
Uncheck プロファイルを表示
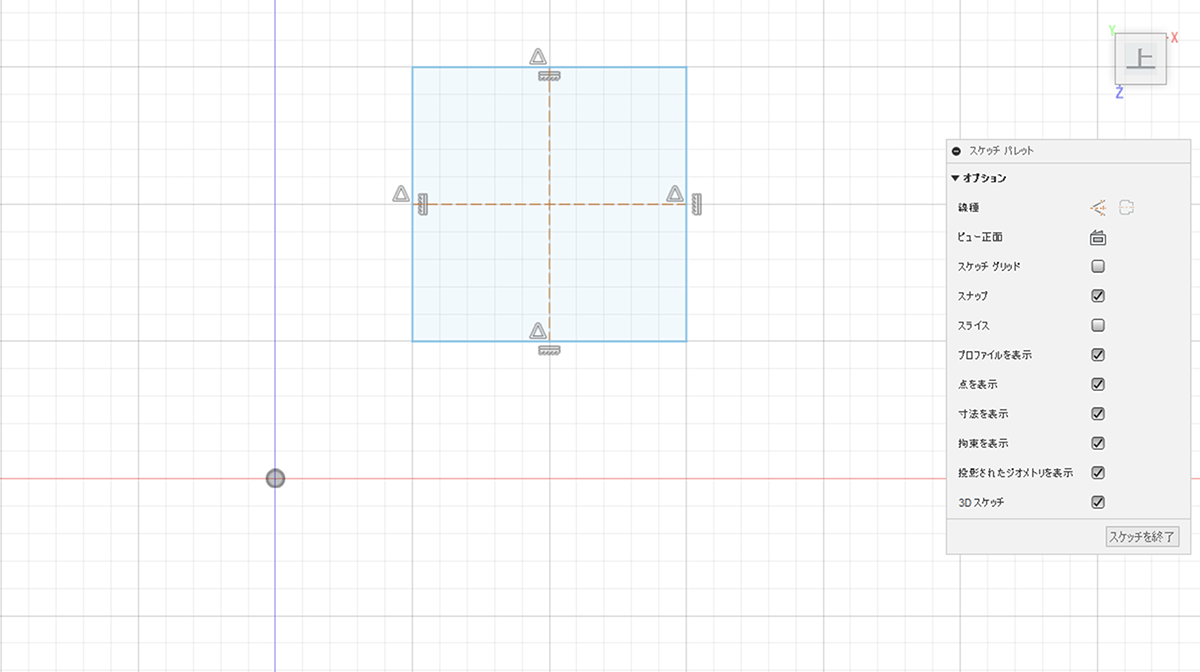tap(1098, 355)
